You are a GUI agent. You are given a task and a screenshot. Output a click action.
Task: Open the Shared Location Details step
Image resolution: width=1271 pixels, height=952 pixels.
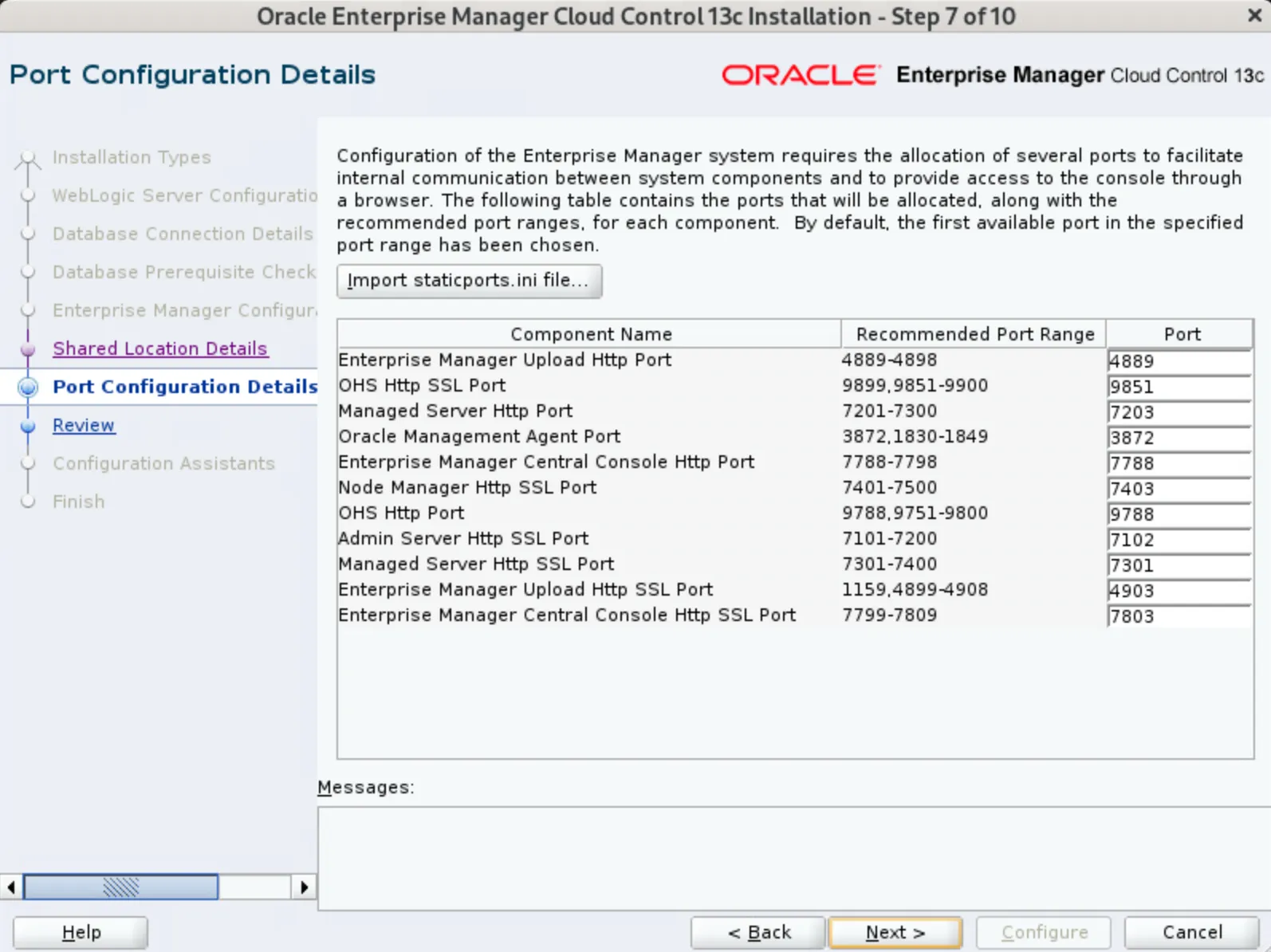[x=159, y=348]
